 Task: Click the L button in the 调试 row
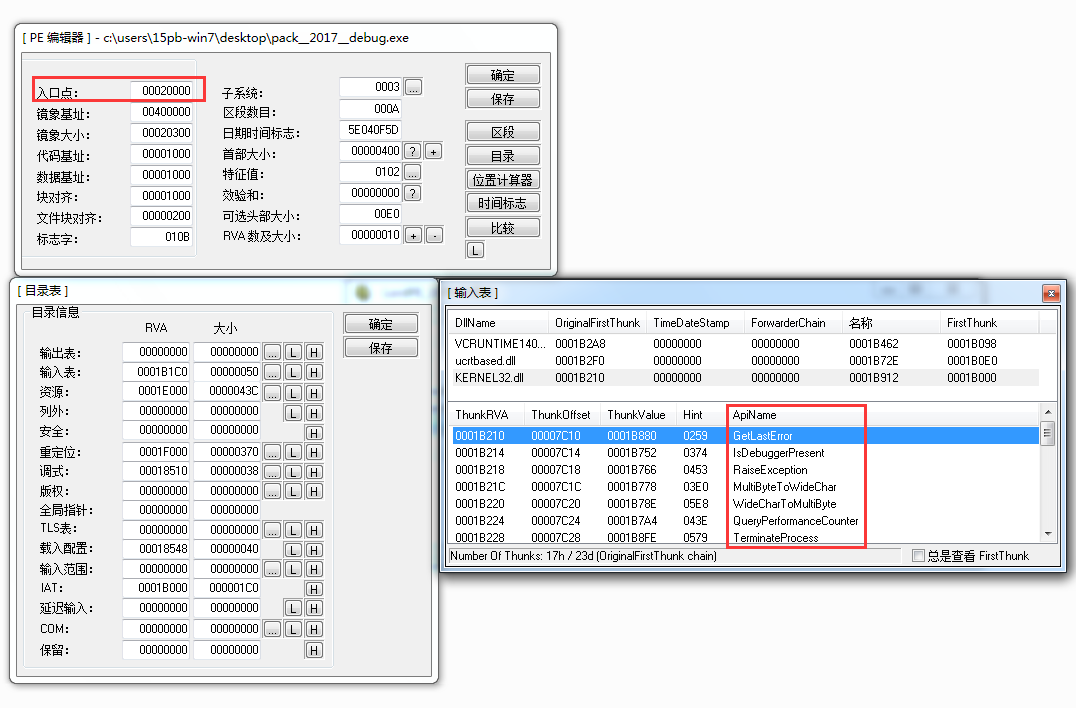click(293, 472)
